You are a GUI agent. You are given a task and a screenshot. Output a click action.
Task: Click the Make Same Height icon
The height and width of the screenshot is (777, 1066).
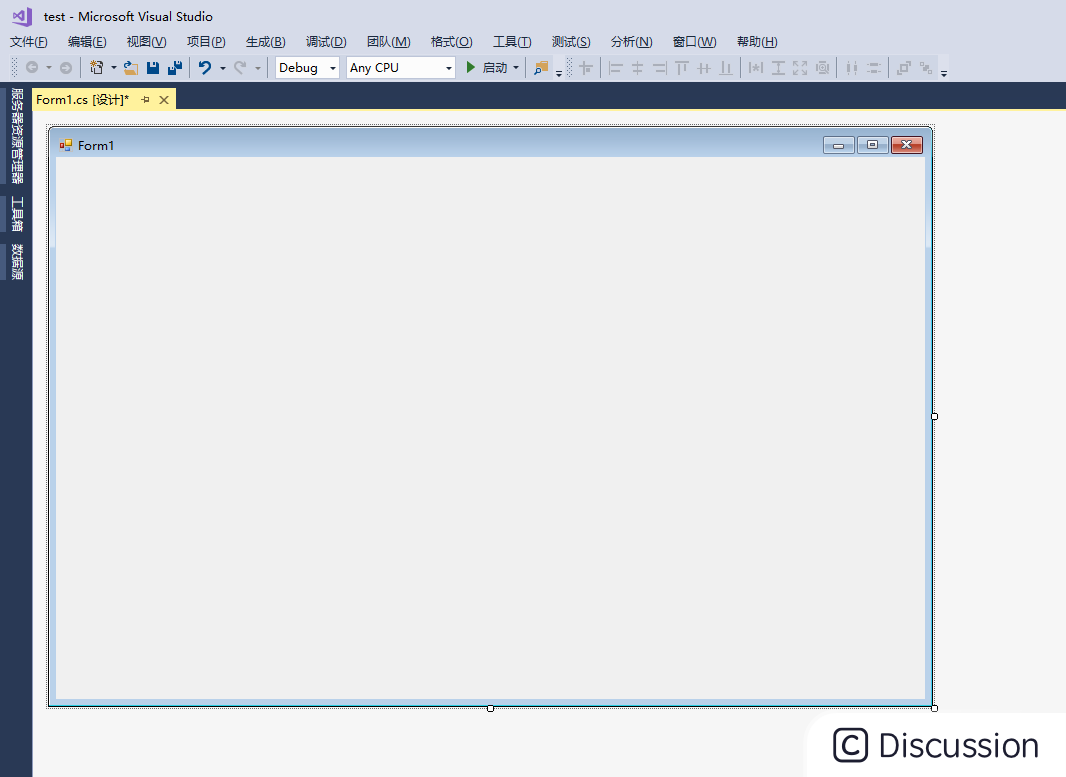pos(778,68)
